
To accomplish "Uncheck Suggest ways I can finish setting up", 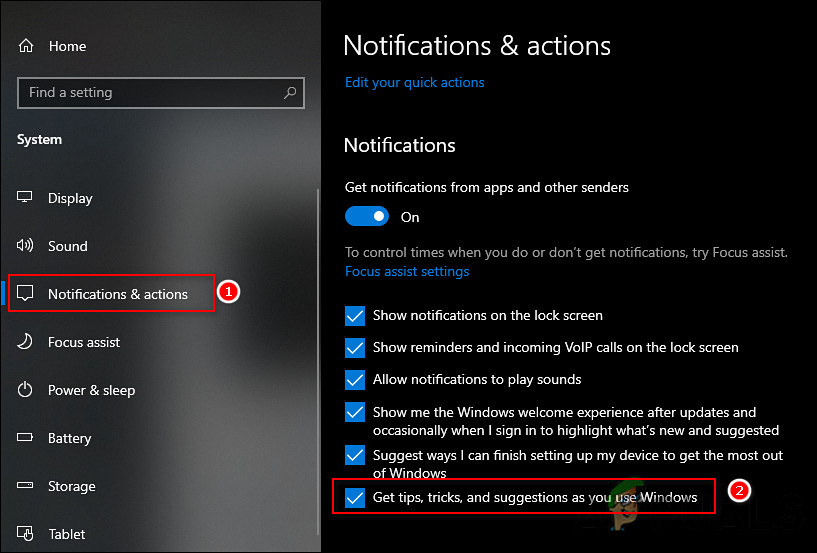I will pyautogui.click(x=355, y=455).
